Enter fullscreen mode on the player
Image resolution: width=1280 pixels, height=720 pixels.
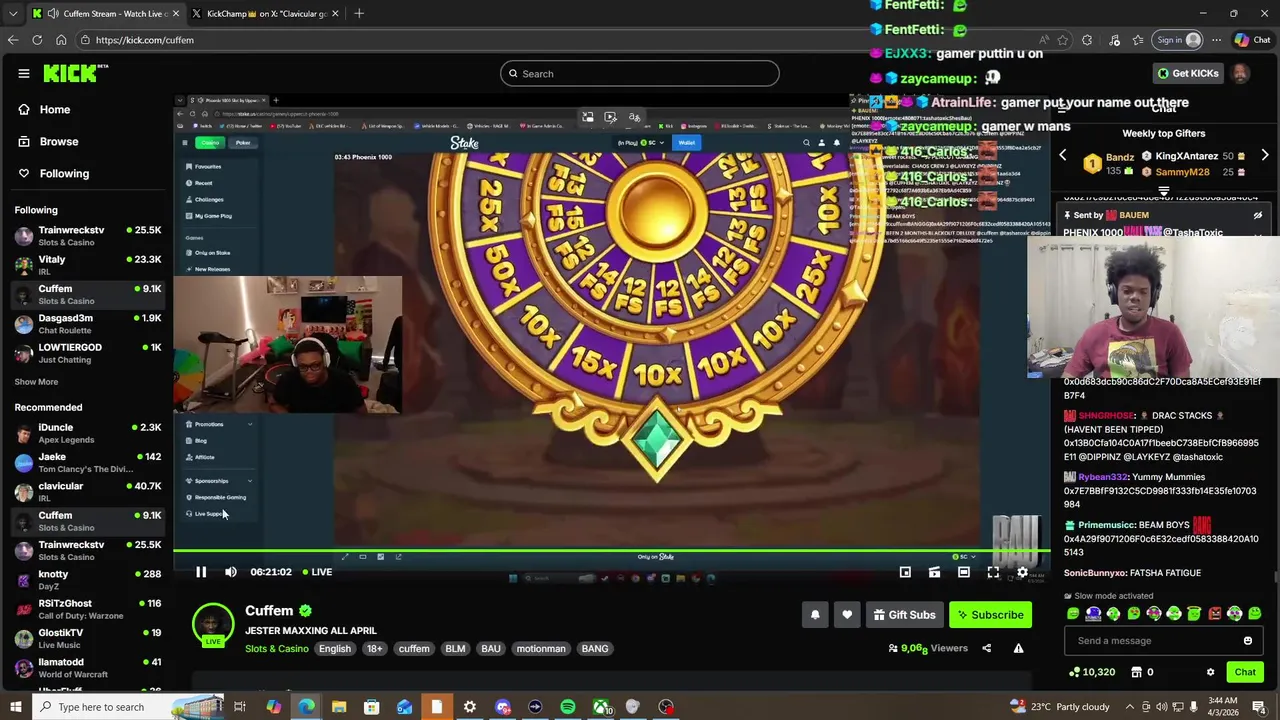(x=993, y=572)
